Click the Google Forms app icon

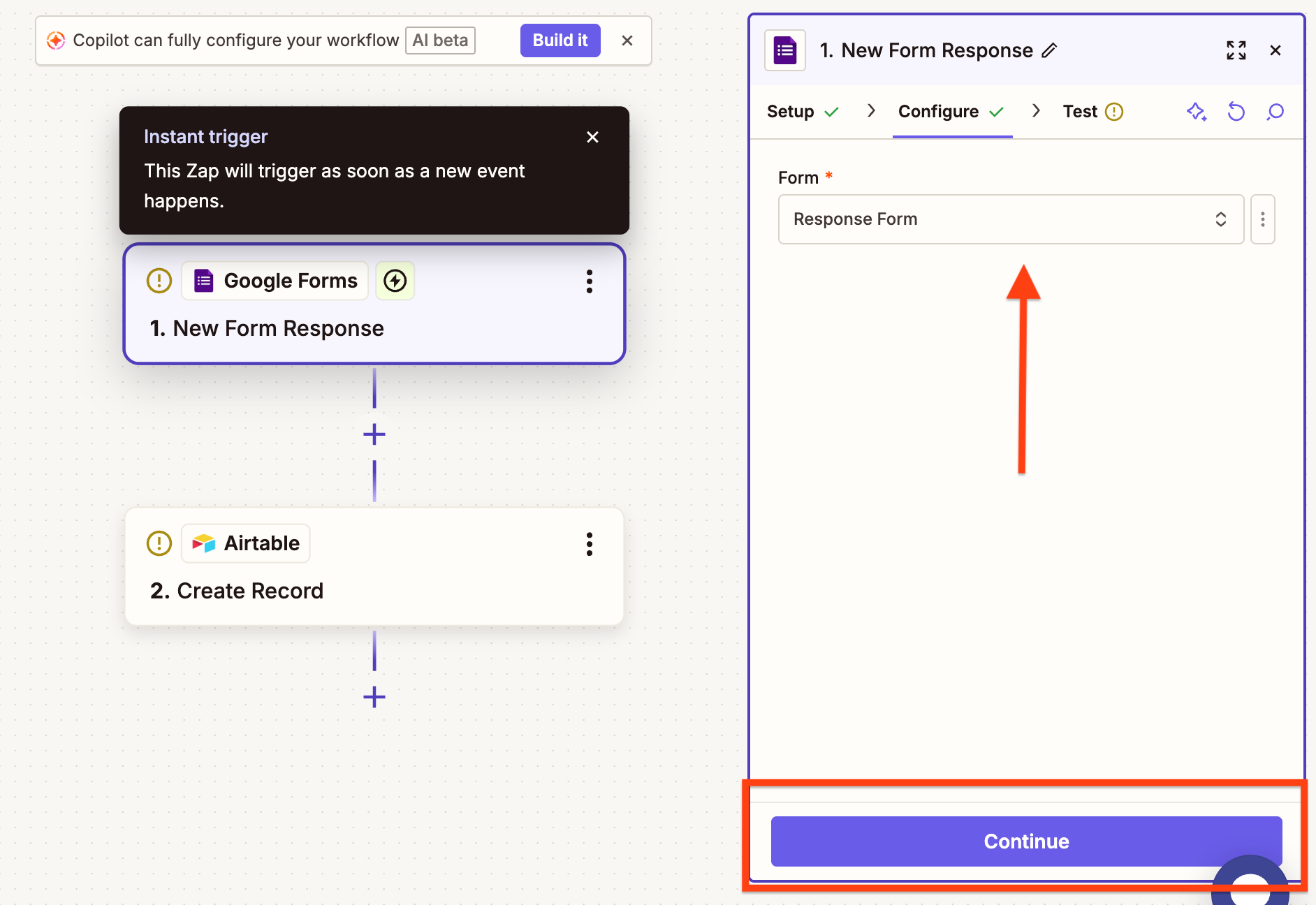pos(203,281)
